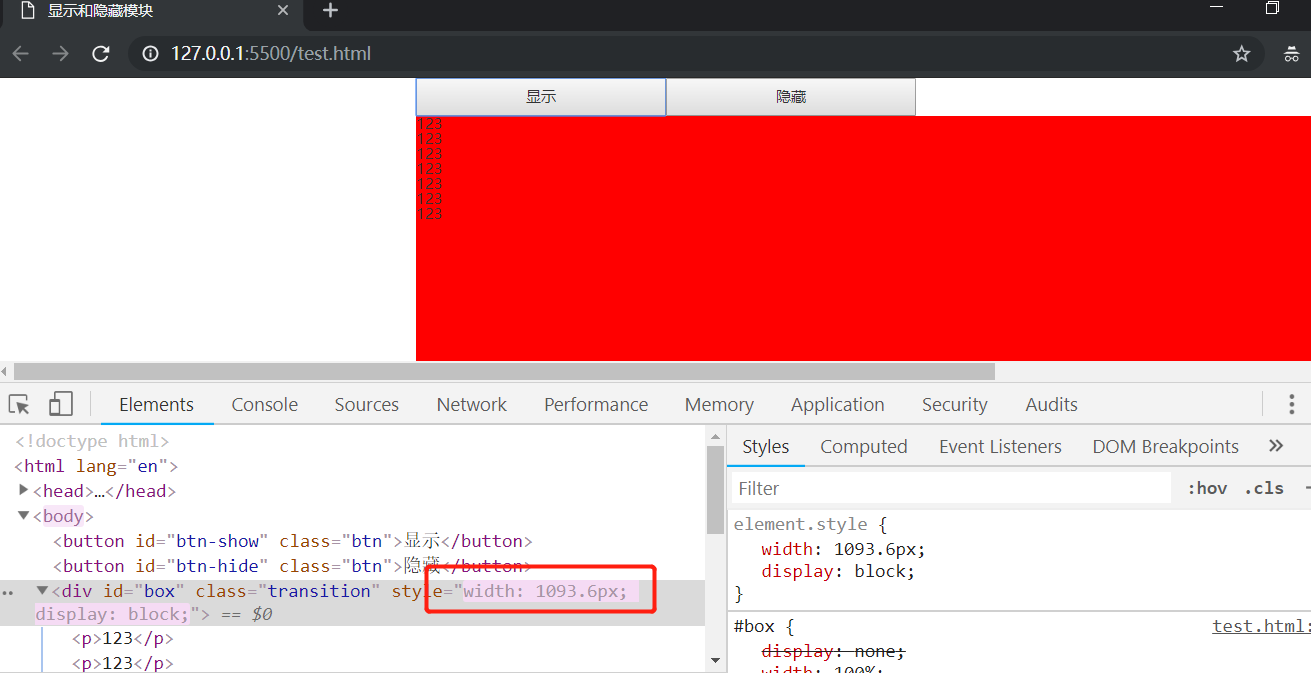Reload the current page
Viewport: 1311px width, 673px height.
click(101, 53)
